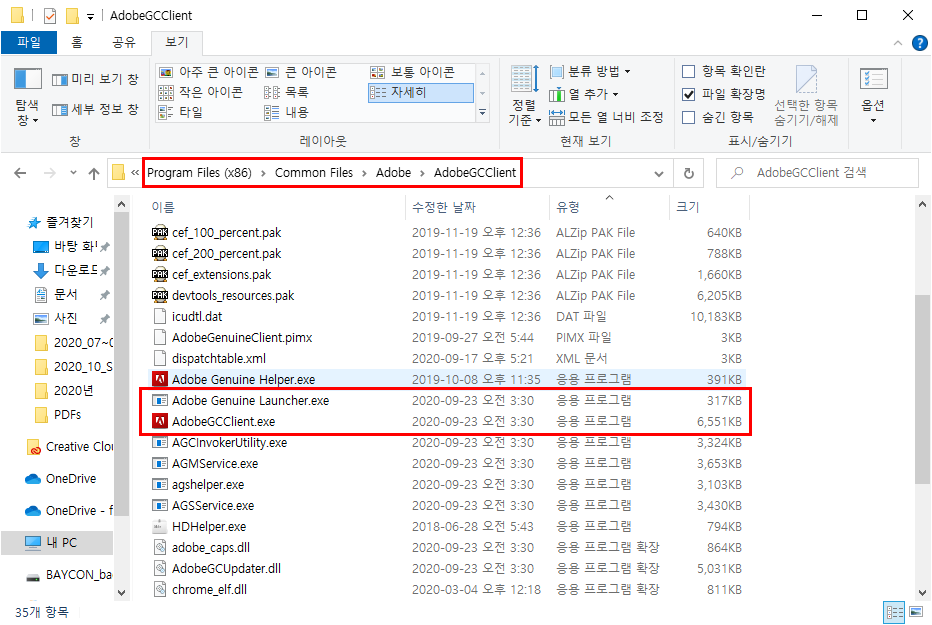The width and height of the screenshot is (932, 625).
Task: Select 타일 layout
Action: coord(181,112)
